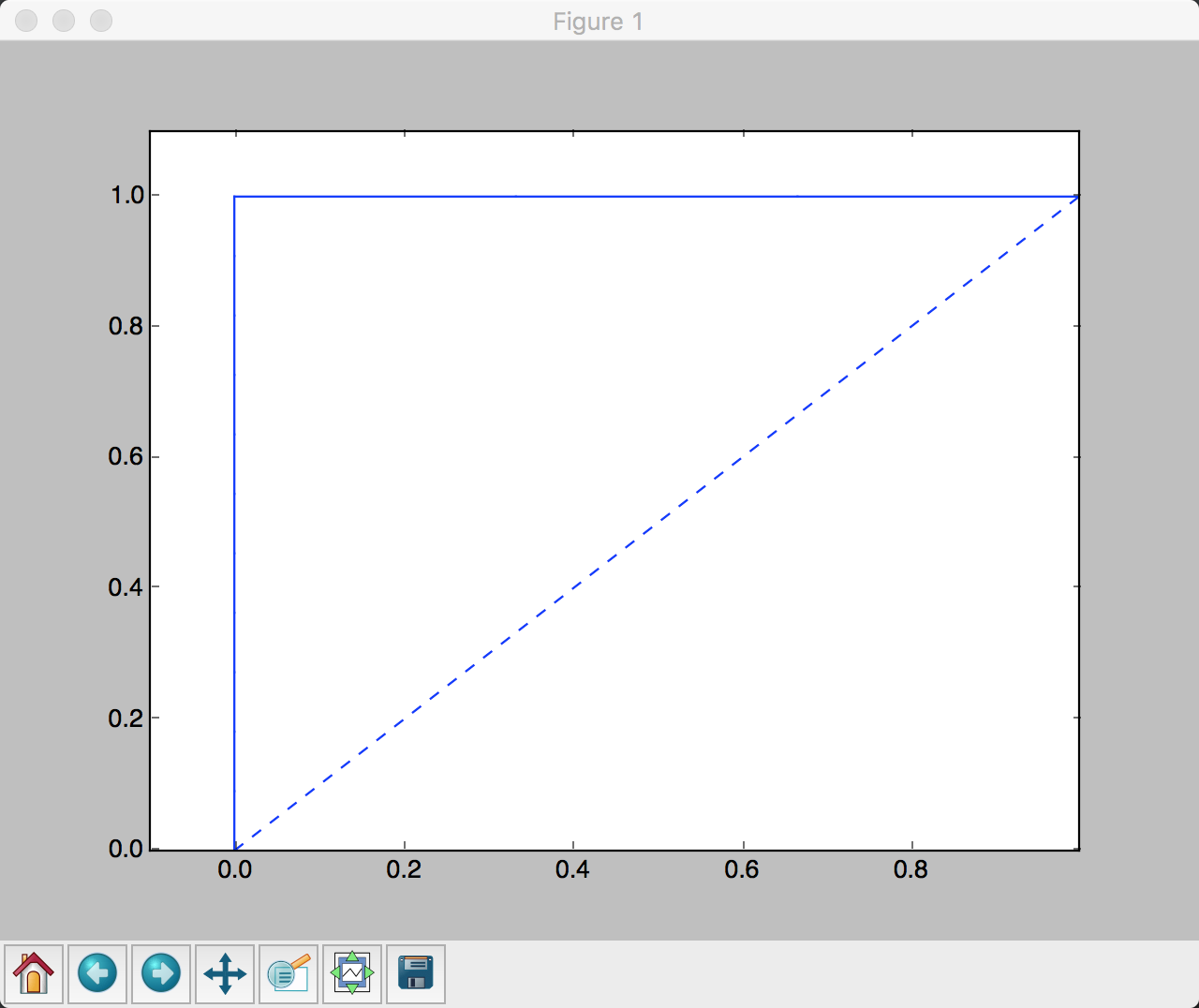Click the dashed diagonal line in the plot
Screen dimensions: 1199x1008
pyautogui.click(x=656, y=523)
